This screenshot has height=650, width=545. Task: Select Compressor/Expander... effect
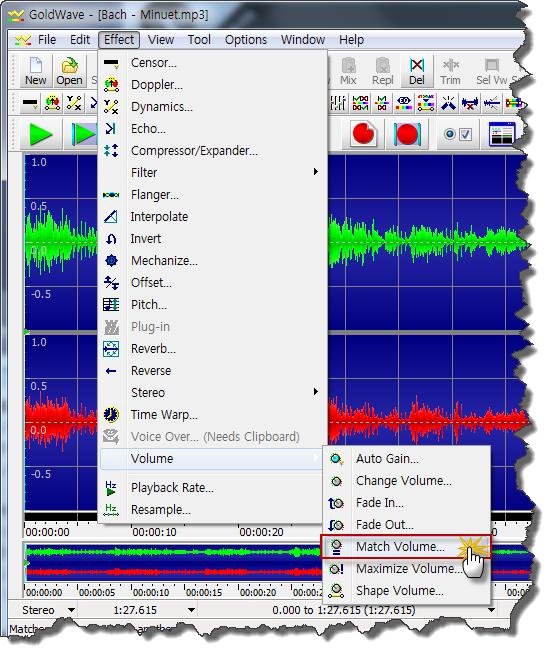pyautogui.click(x=212, y=151)
